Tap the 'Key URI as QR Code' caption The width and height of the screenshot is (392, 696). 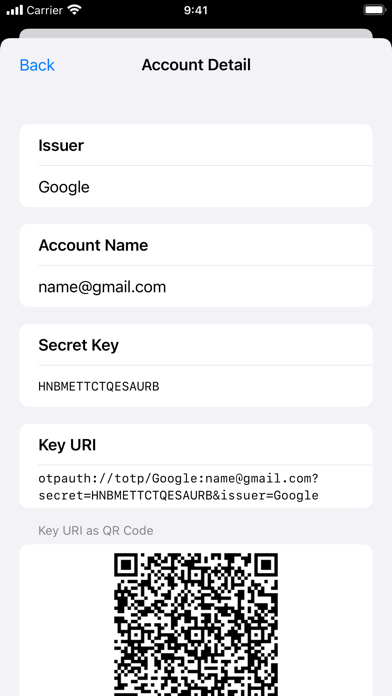click(96, 530)
